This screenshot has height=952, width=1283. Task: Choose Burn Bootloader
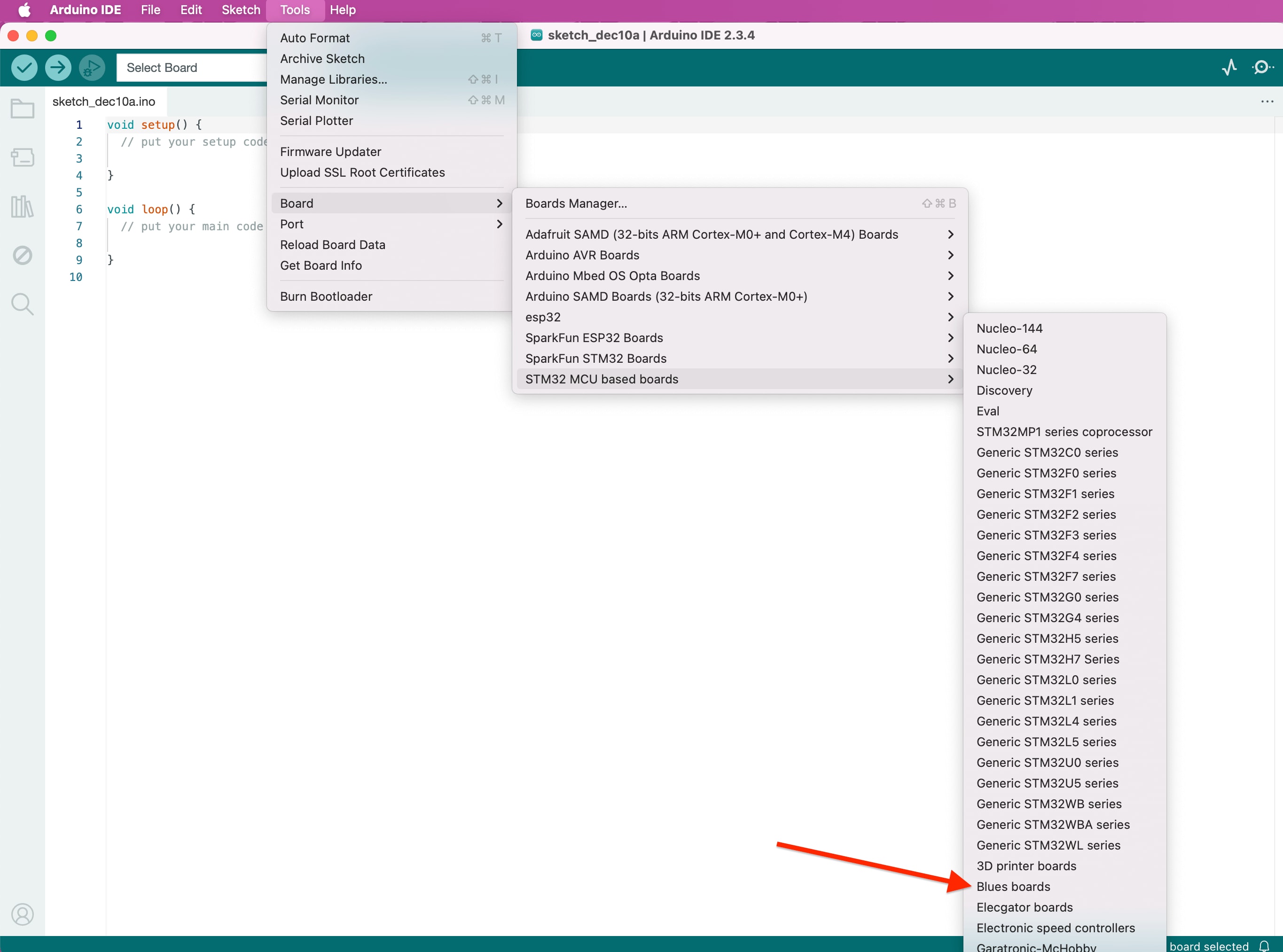pos(392,297)
